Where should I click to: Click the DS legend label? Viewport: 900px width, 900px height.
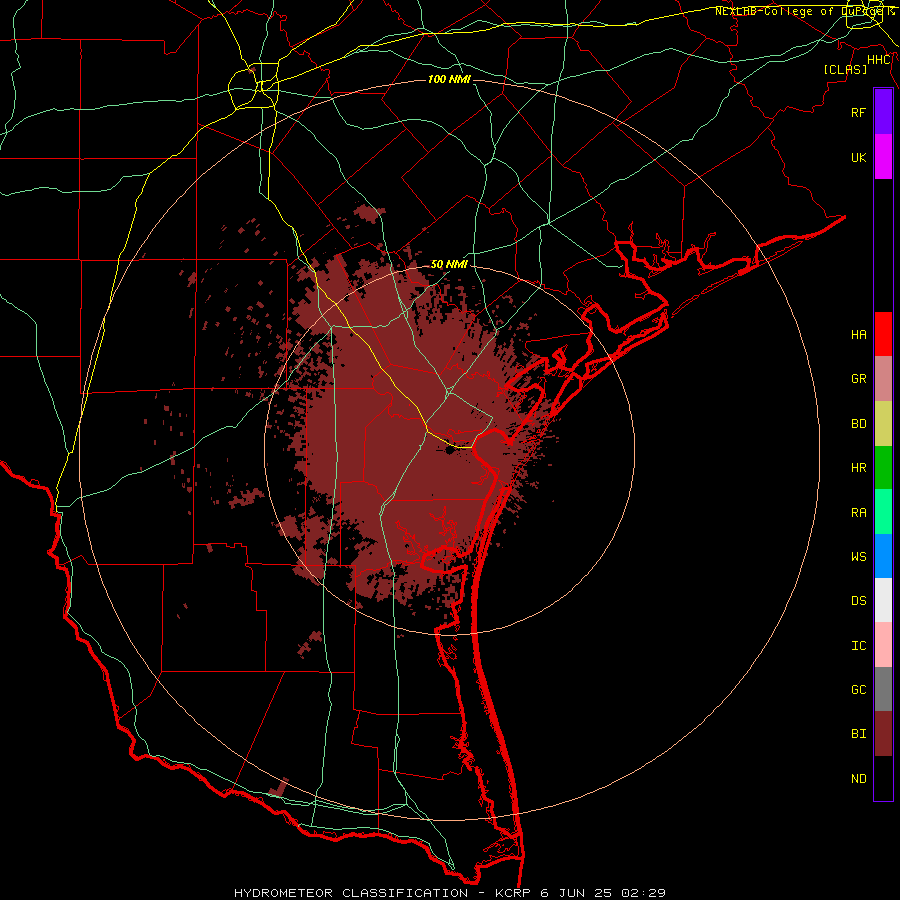click(858, 600)
